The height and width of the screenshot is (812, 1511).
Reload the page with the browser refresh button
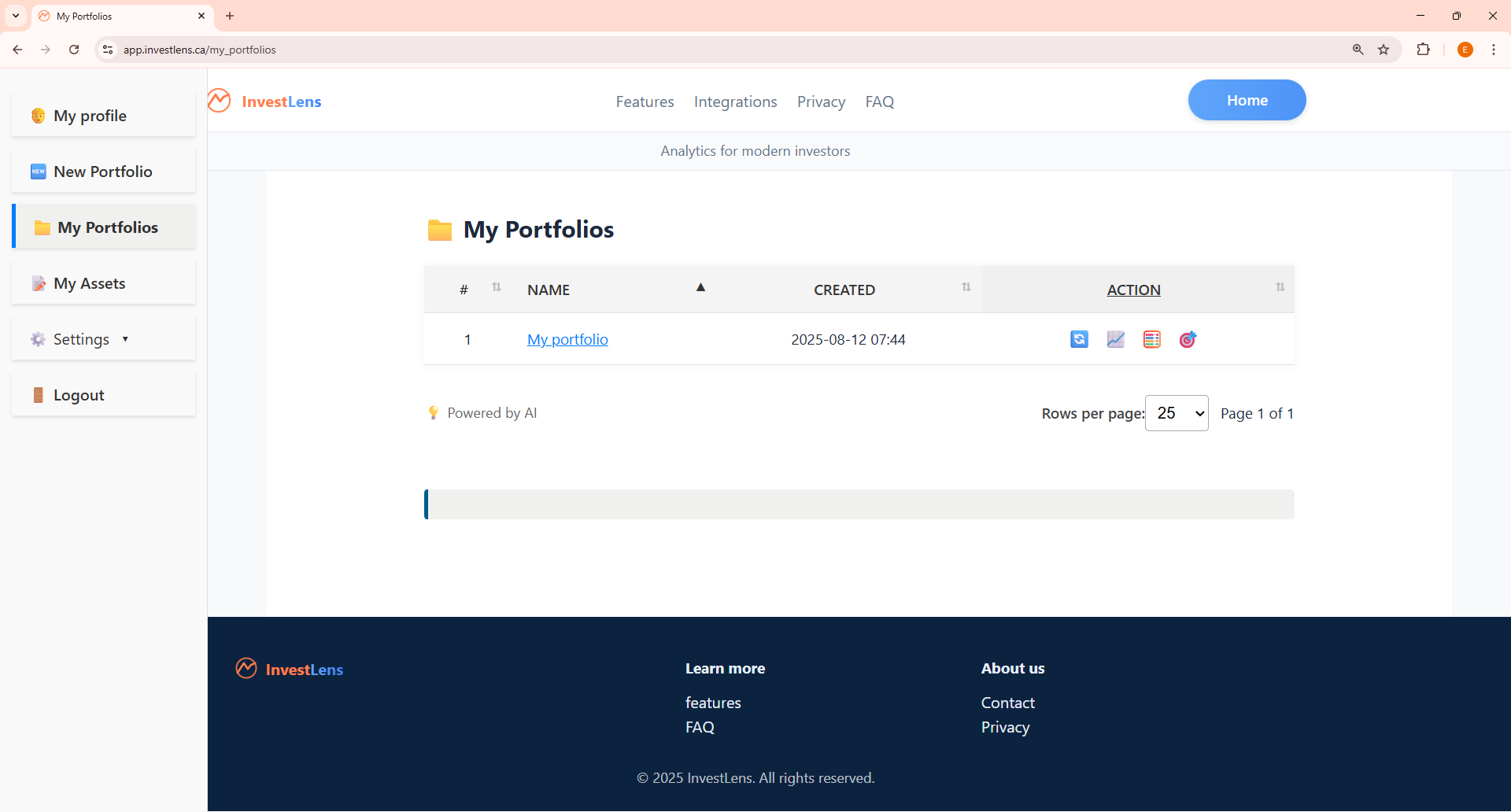[74, 50]
